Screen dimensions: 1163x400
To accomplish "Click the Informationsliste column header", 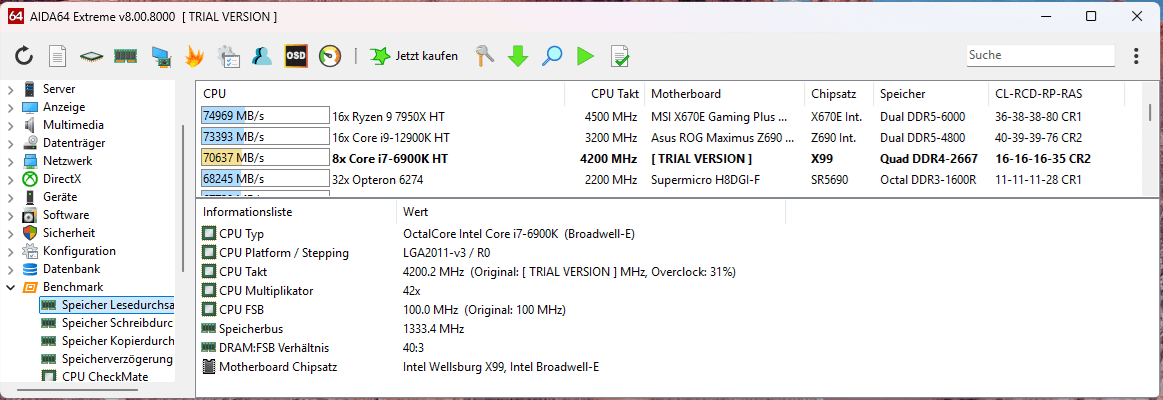I will 296,212.
